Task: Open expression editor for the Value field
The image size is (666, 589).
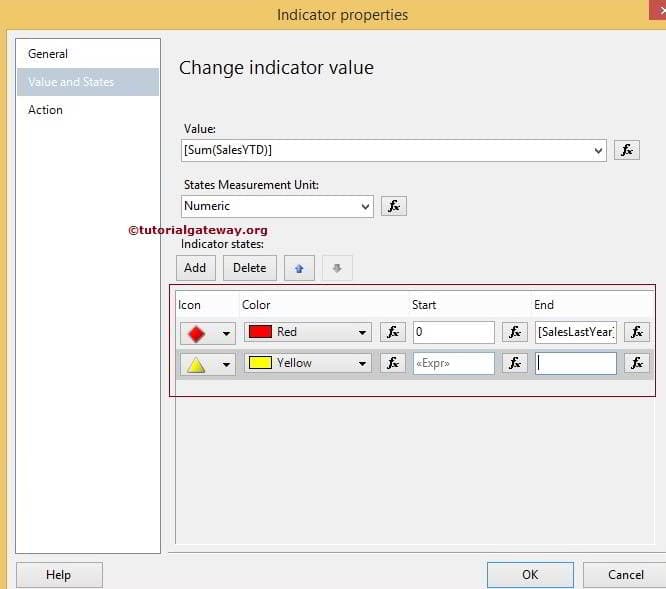Action: (x=626, y=150)
